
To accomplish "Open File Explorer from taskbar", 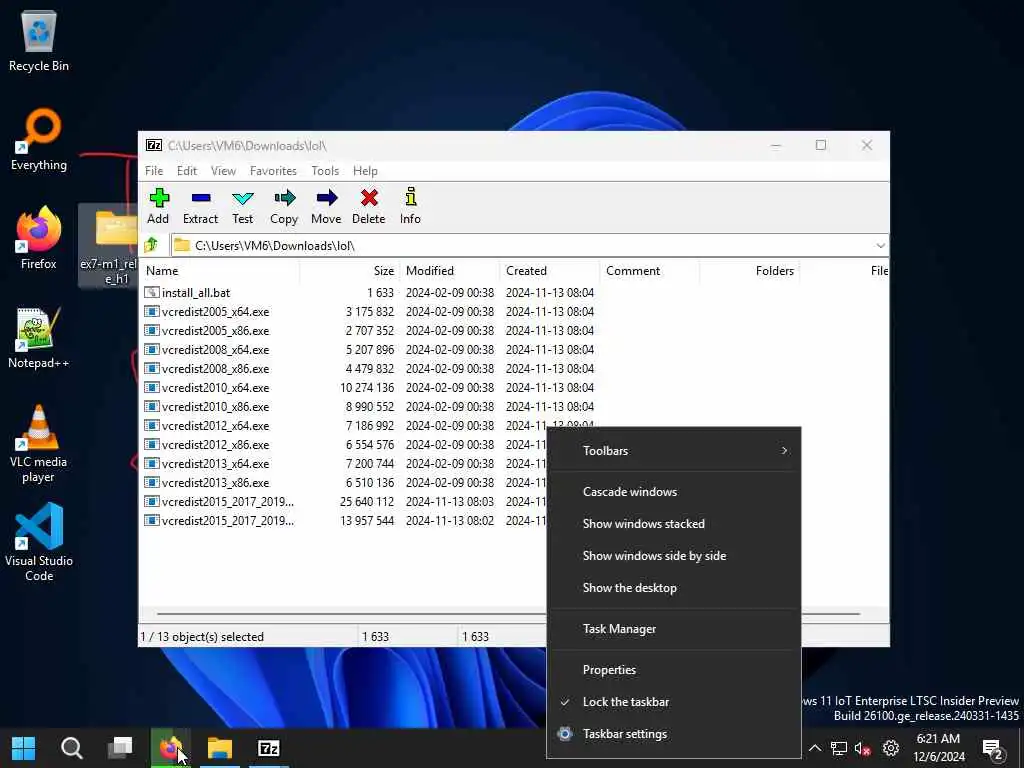I will pyautogui.click(x=220, y=748).
